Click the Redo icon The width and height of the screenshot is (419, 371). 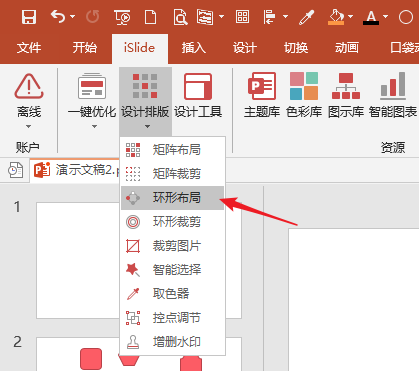click(x=92, y=16)
